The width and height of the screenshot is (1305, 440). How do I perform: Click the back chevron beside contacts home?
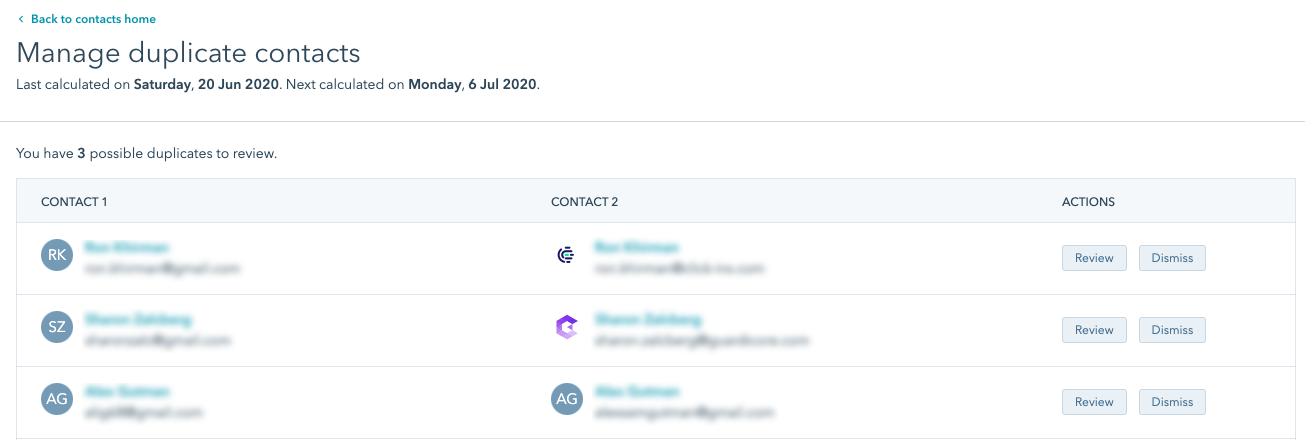[21, 19]
